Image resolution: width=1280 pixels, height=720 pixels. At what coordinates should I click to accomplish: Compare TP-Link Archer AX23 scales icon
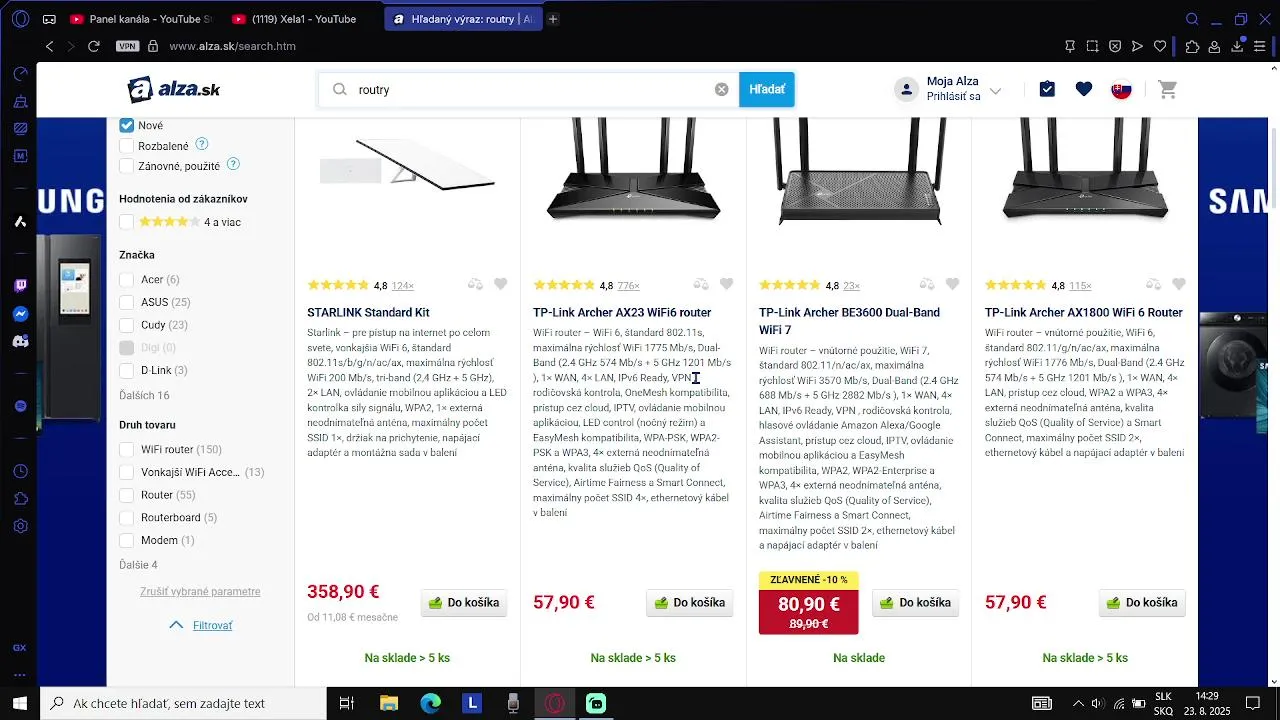702,285
